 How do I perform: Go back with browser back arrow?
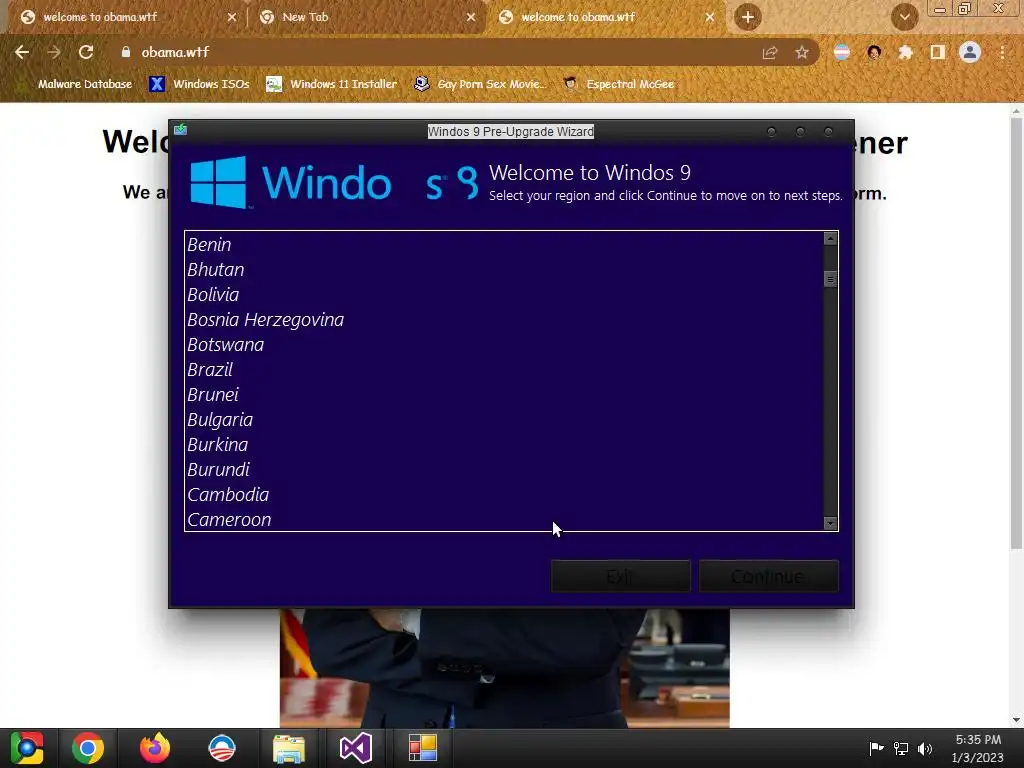[x=22, y=52]
